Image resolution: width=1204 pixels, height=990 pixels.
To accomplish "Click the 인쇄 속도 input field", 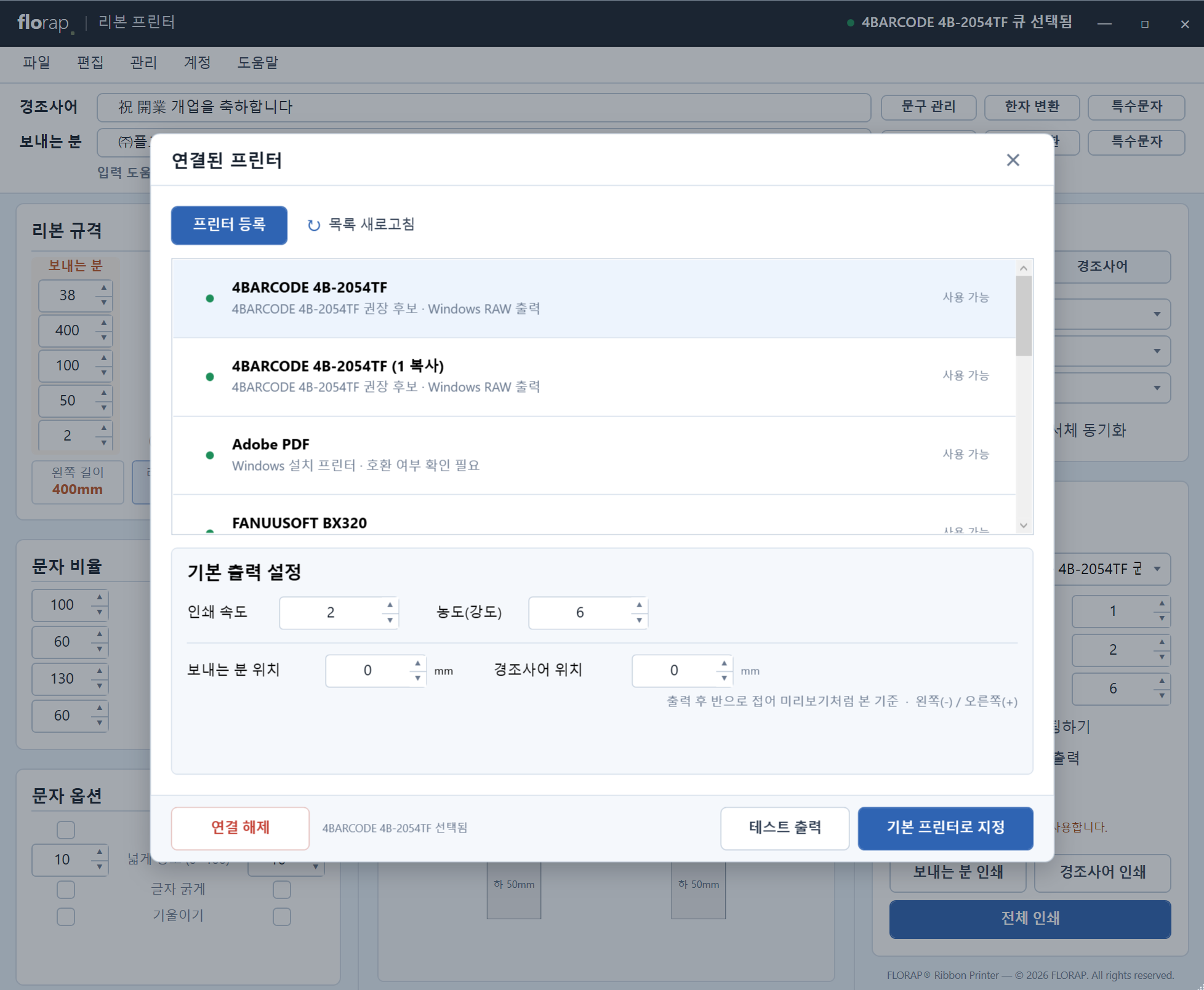I will 331,613.
